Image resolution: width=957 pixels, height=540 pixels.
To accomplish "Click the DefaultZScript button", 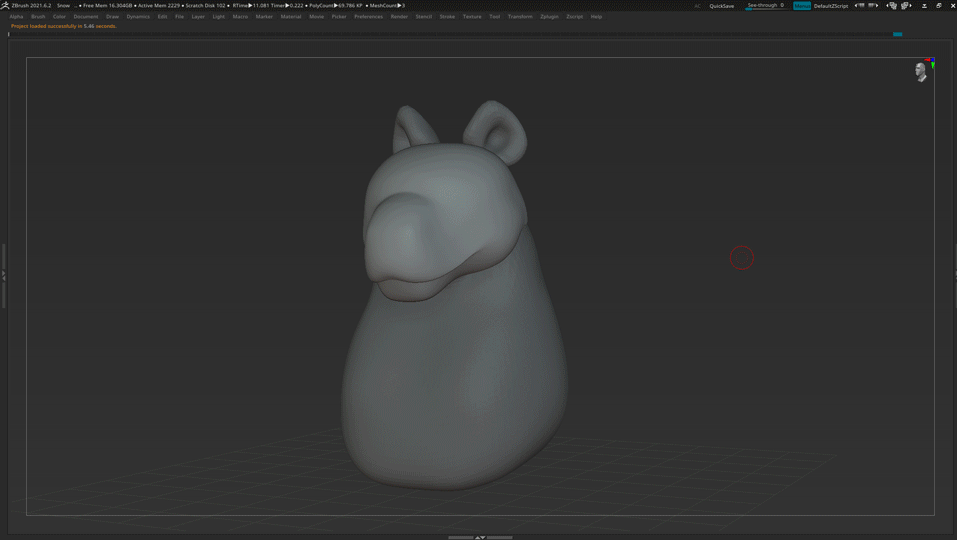I will 831,6.
